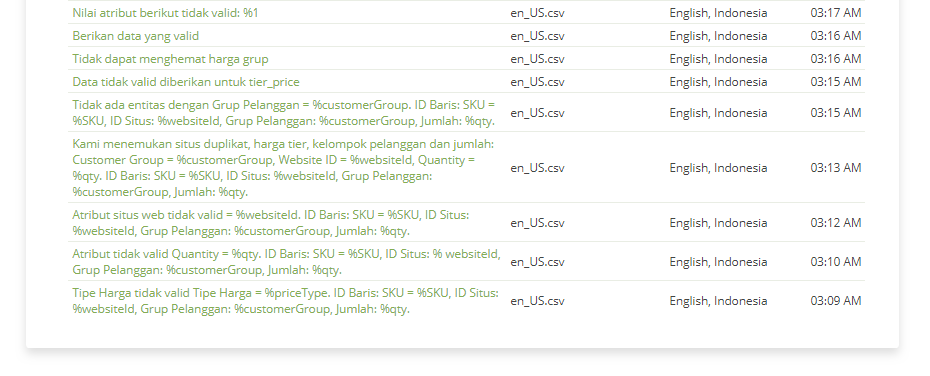The height and width of the screenshot is (376, 930).
Task: Open translation 'Berikan data yang valid'
Action: [x=136, y=36]
